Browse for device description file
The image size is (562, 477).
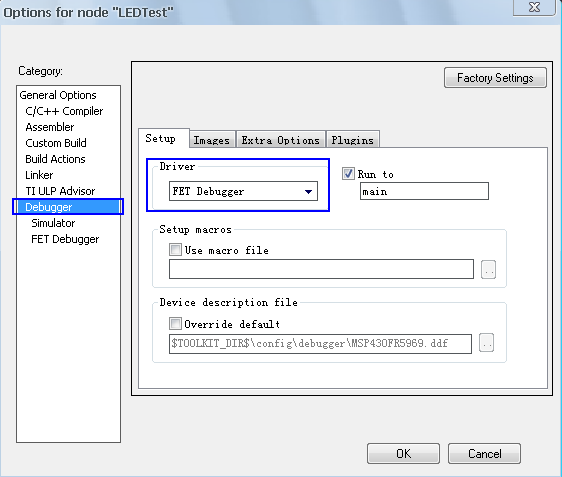click(486, 343)
